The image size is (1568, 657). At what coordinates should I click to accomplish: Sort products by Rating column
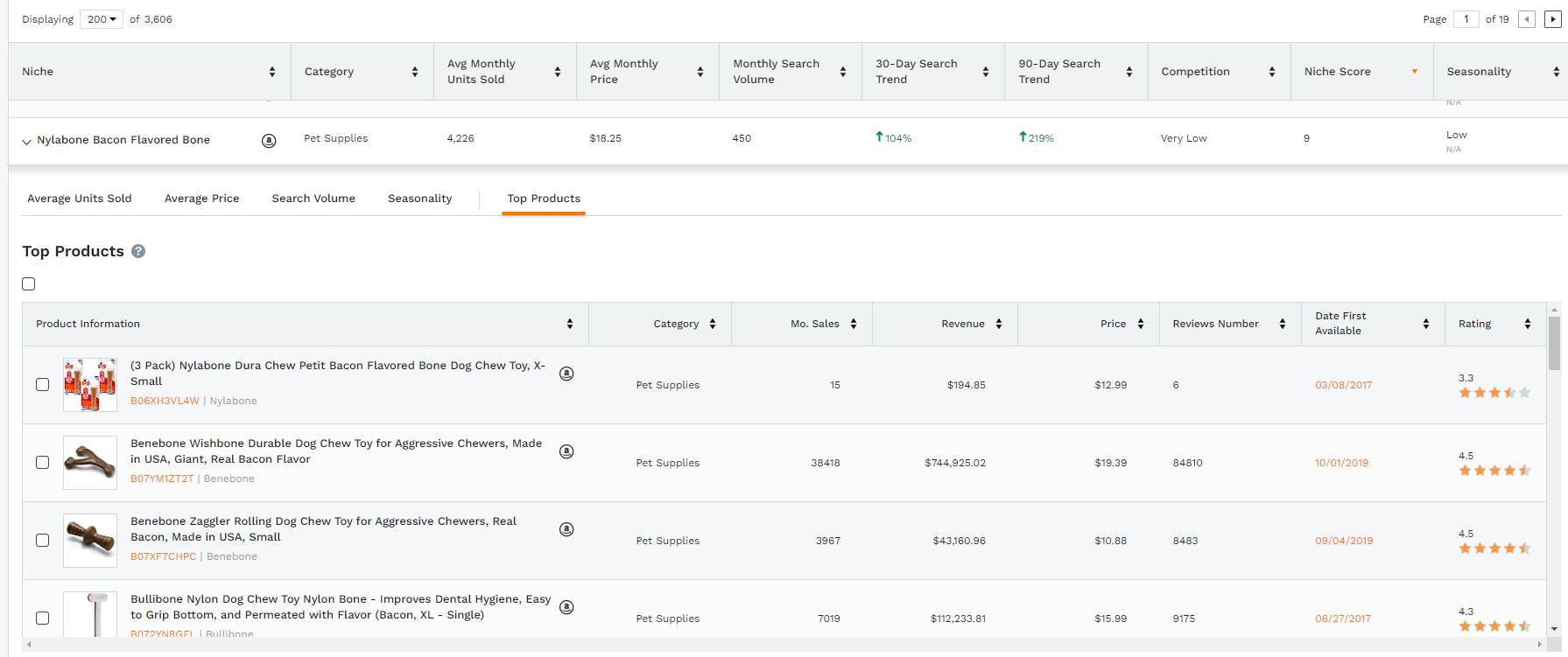click(1528, 324)
